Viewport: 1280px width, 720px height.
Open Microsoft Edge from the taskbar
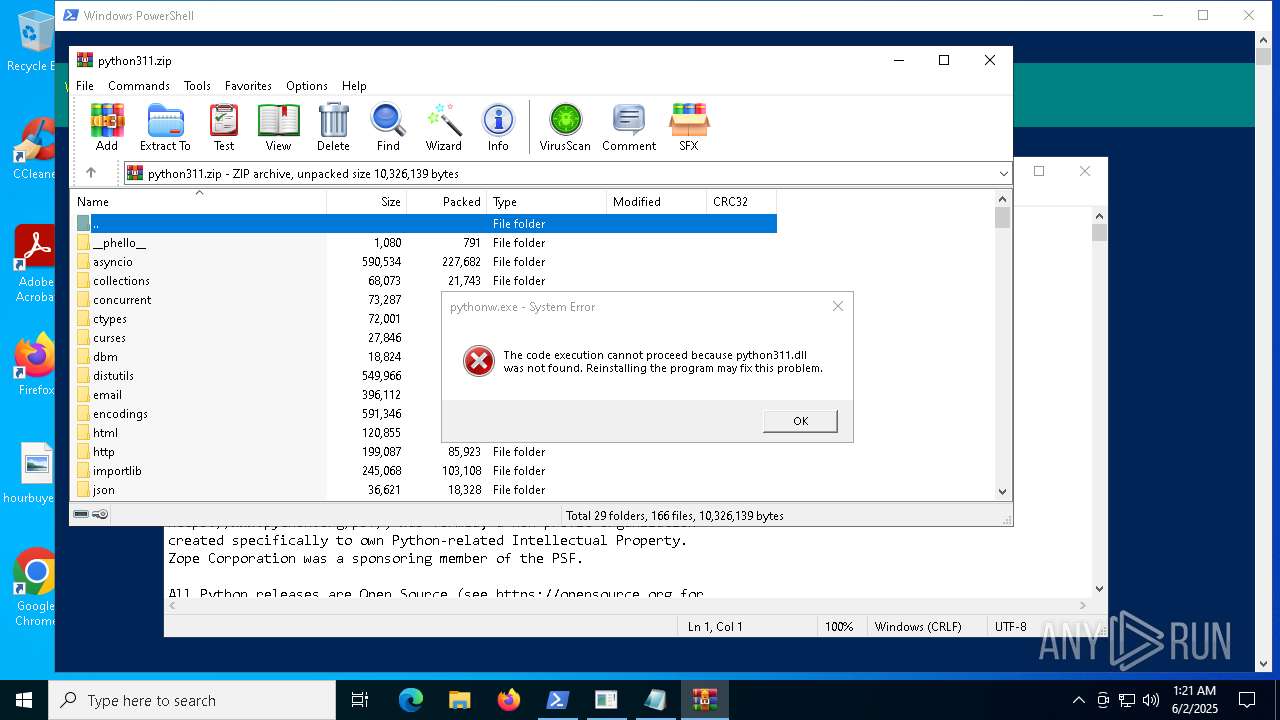click(411, 700)
